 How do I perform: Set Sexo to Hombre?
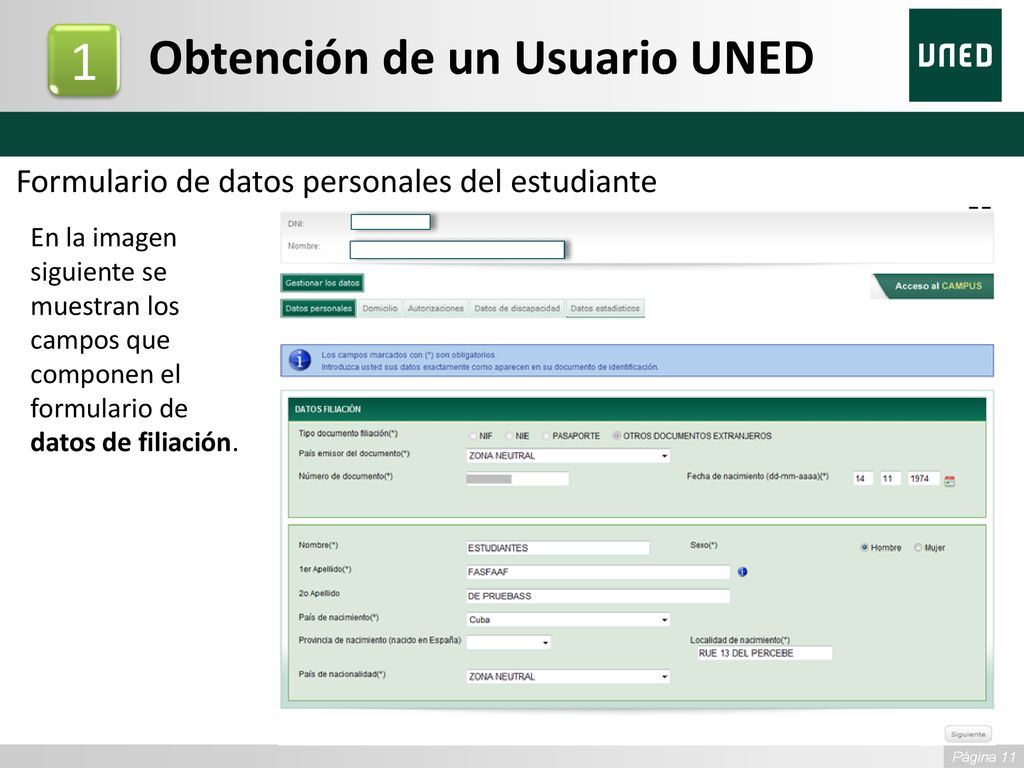(x=865, y=547)
